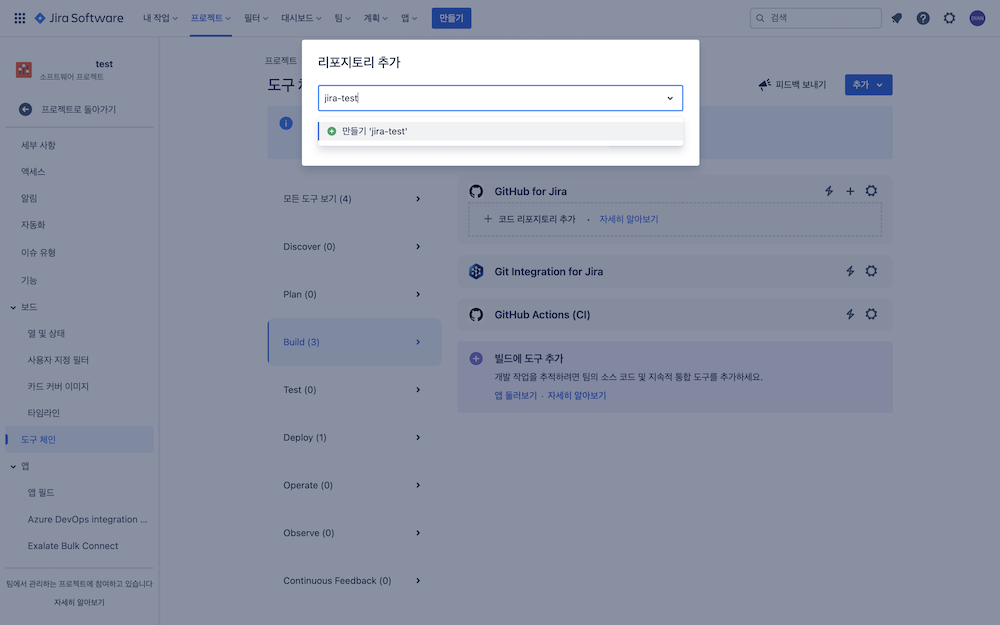1000x625 pixels.
Task: Open notifications bell icon
Action: 897,18
